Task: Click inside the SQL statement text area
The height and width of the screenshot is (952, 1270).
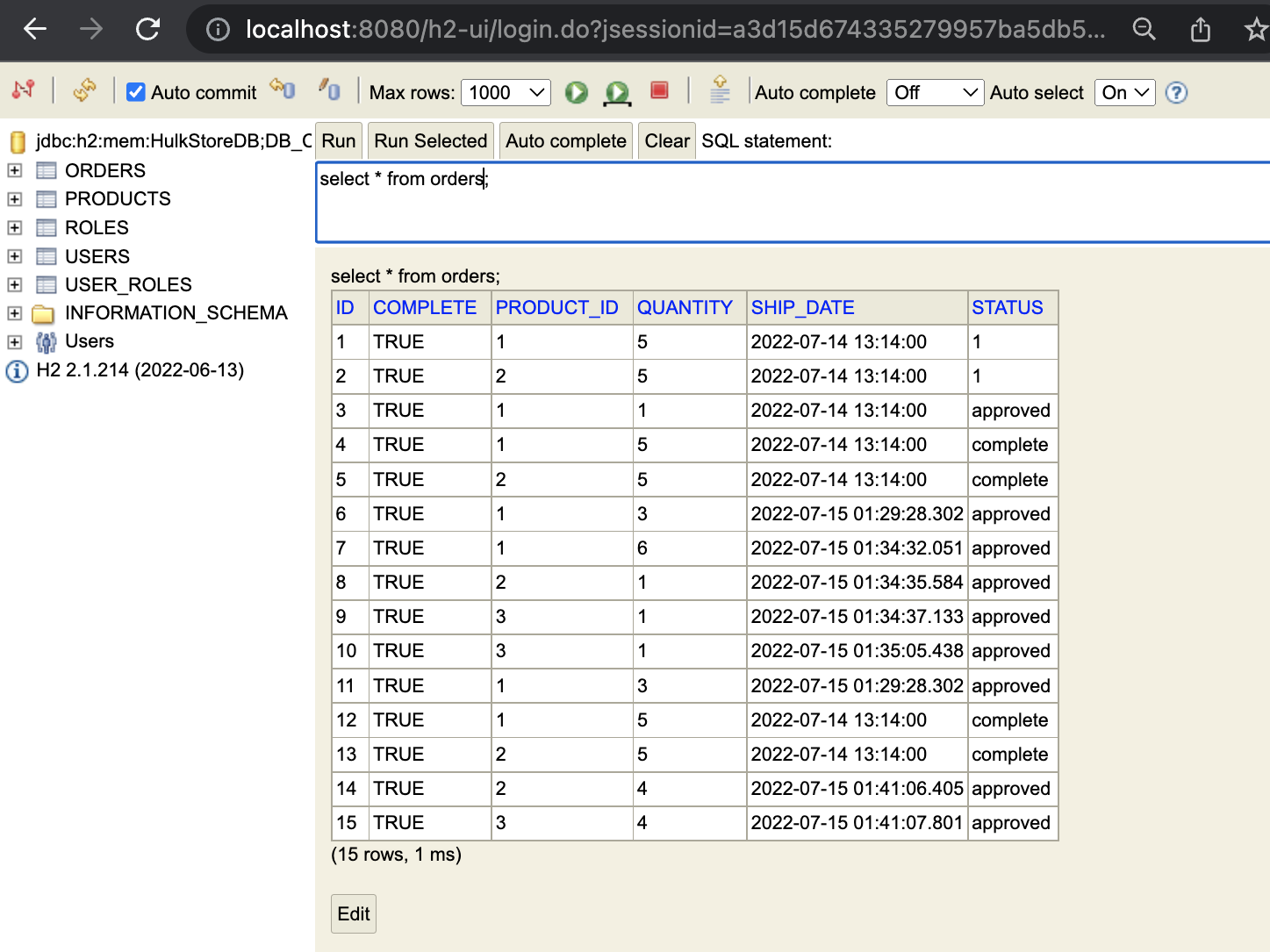Action: point(793,202)
